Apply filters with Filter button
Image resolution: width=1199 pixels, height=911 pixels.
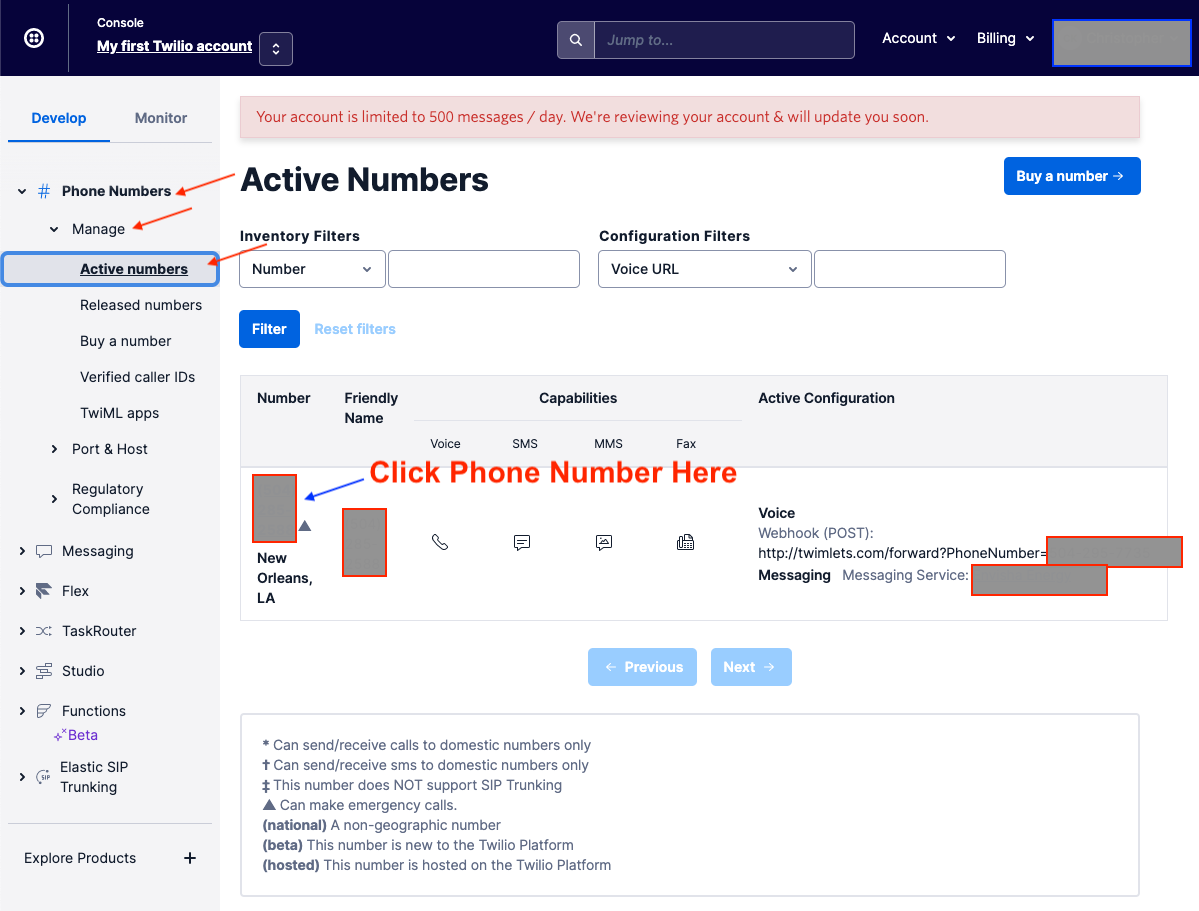coord(269,329)
